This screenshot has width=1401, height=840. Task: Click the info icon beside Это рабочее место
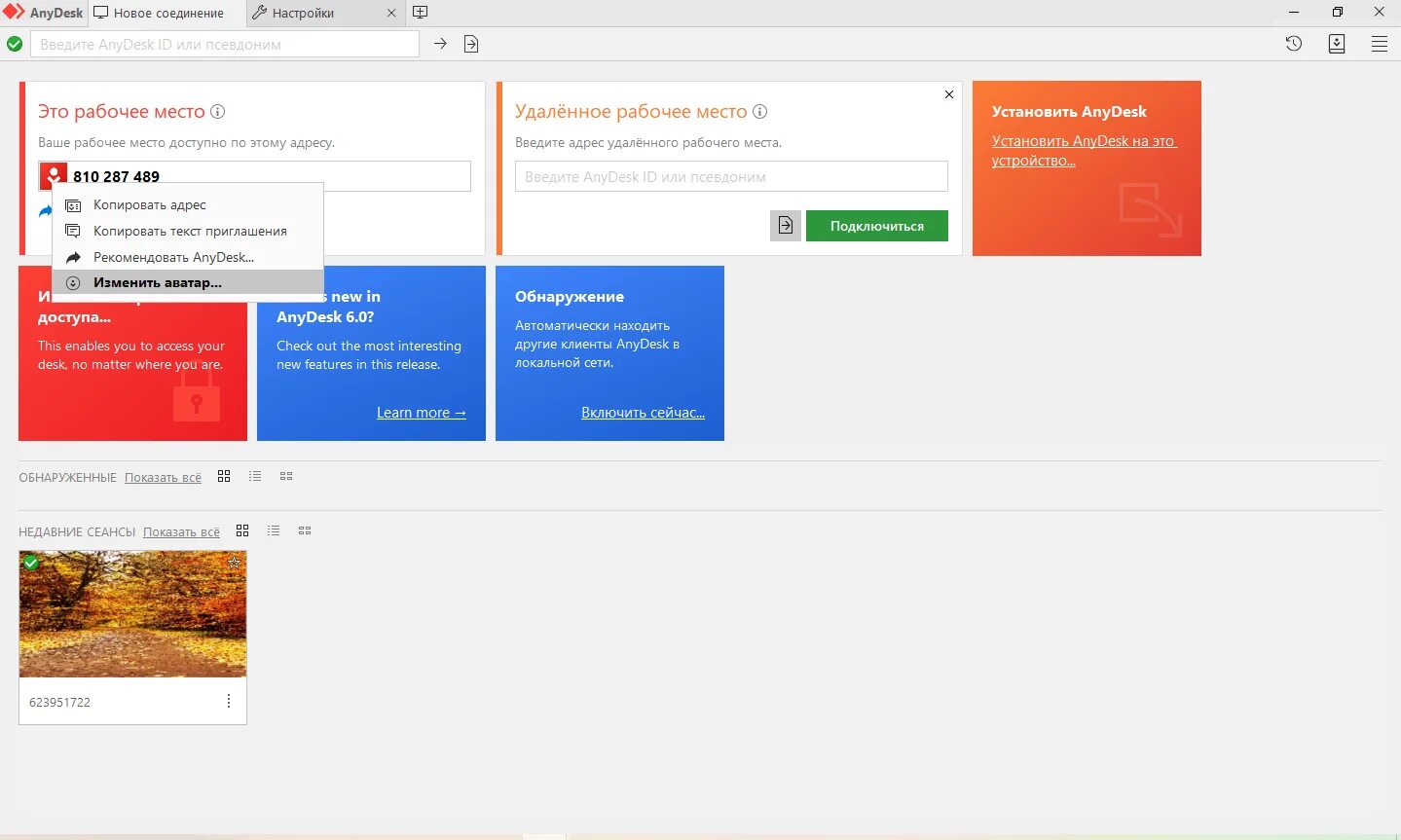pos(218,112)
